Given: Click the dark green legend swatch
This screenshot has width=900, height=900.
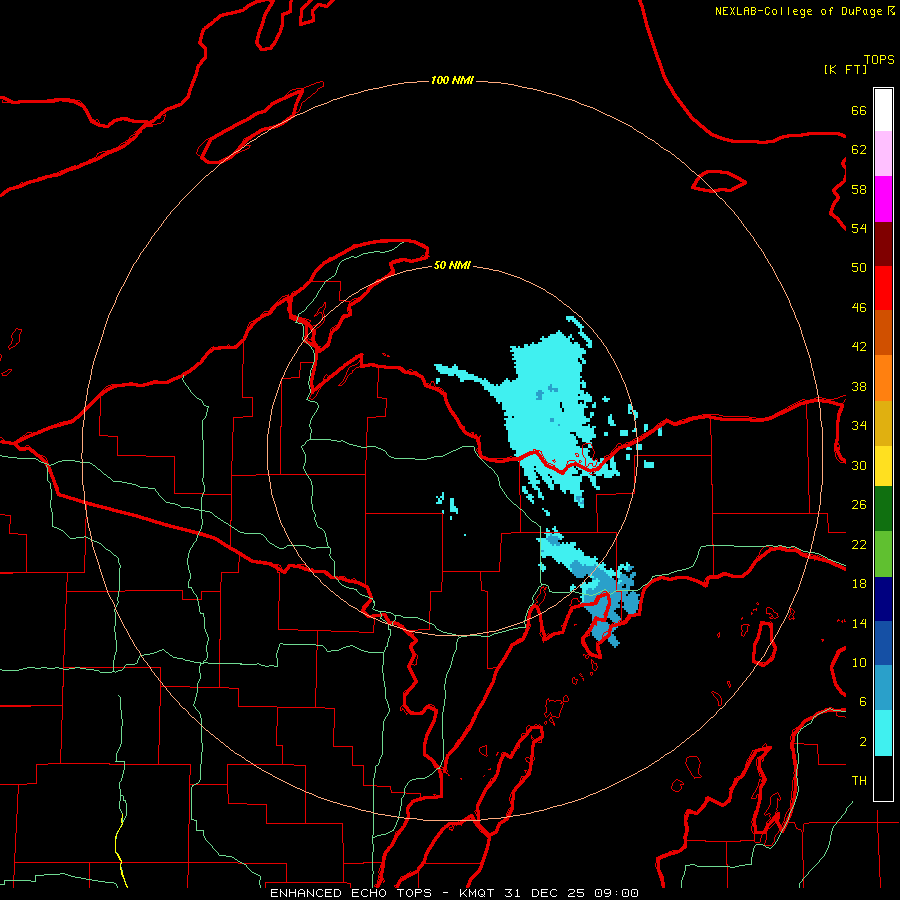Looking at the screenshot, I should (x=883, y=509).
